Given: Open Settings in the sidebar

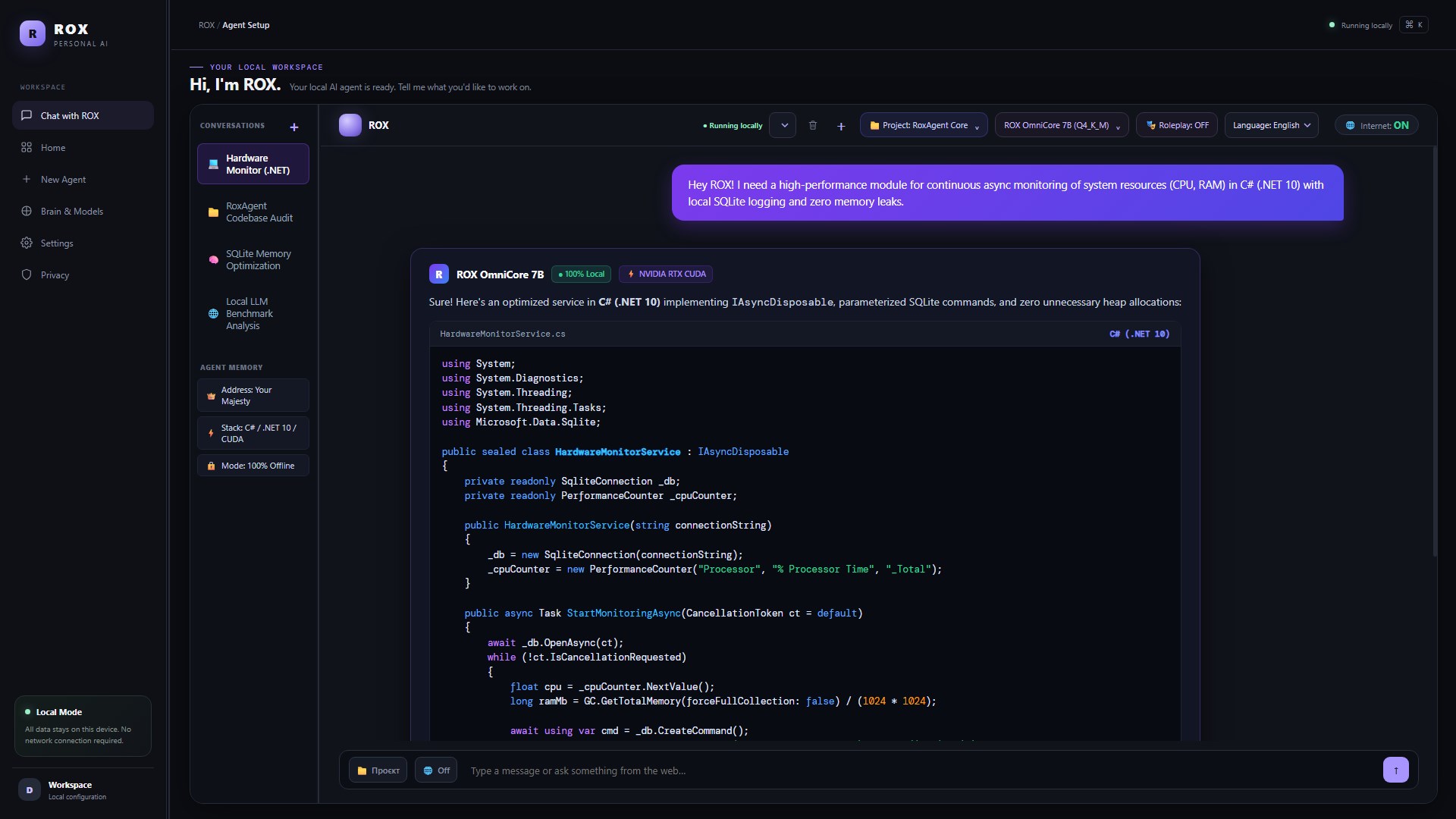Looking at the screenshot, I should 83,243.
